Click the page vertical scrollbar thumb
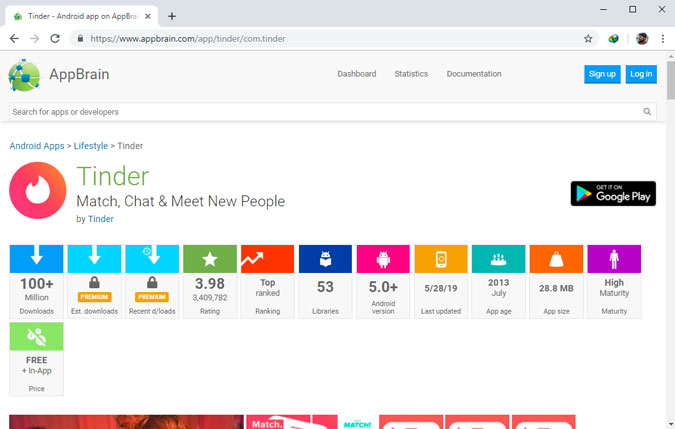The width and height of the screenshot is (675, 429). (x=671, y=80)
